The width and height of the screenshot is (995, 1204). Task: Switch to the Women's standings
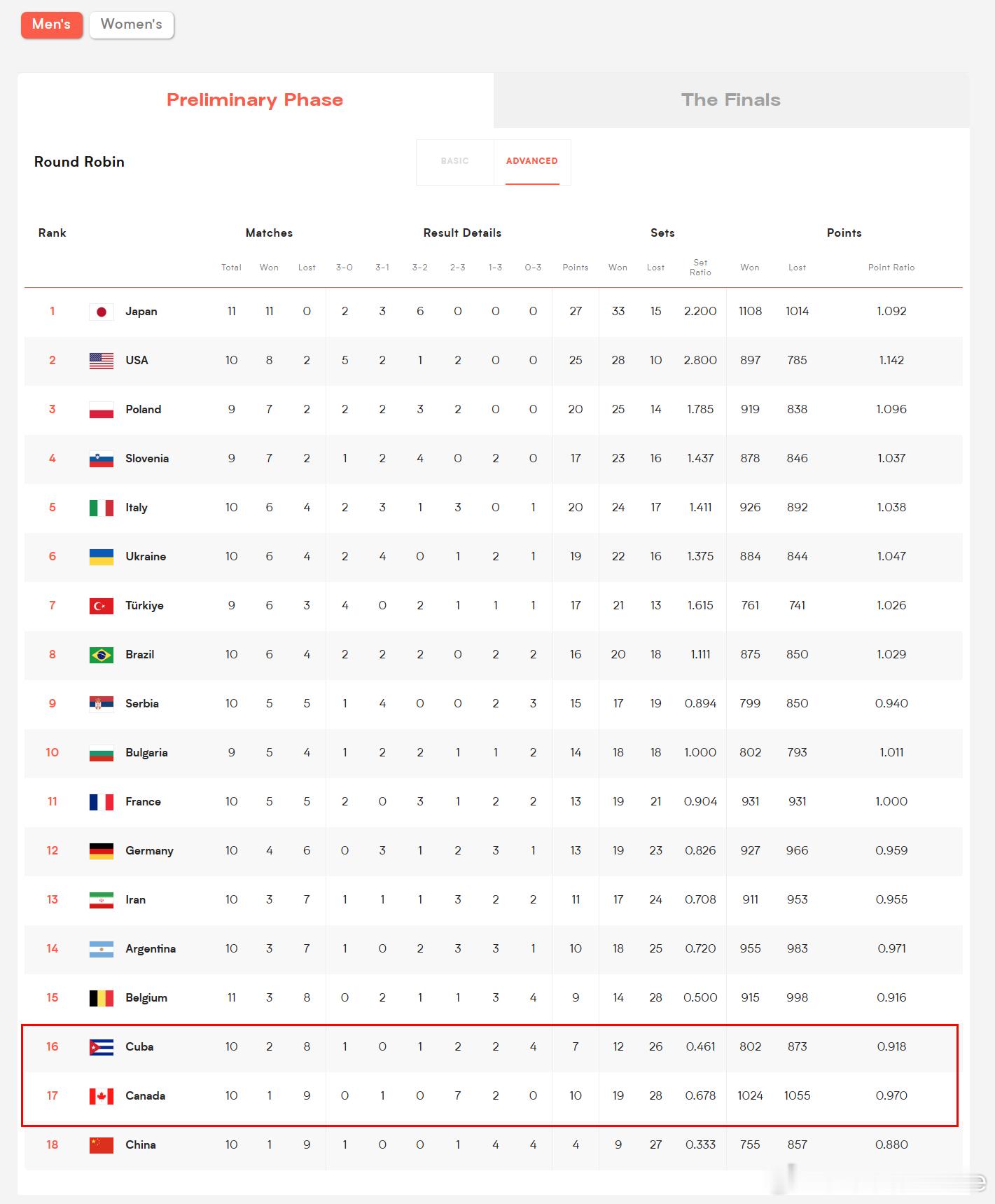pyautogui.click(x=132, y=25)
